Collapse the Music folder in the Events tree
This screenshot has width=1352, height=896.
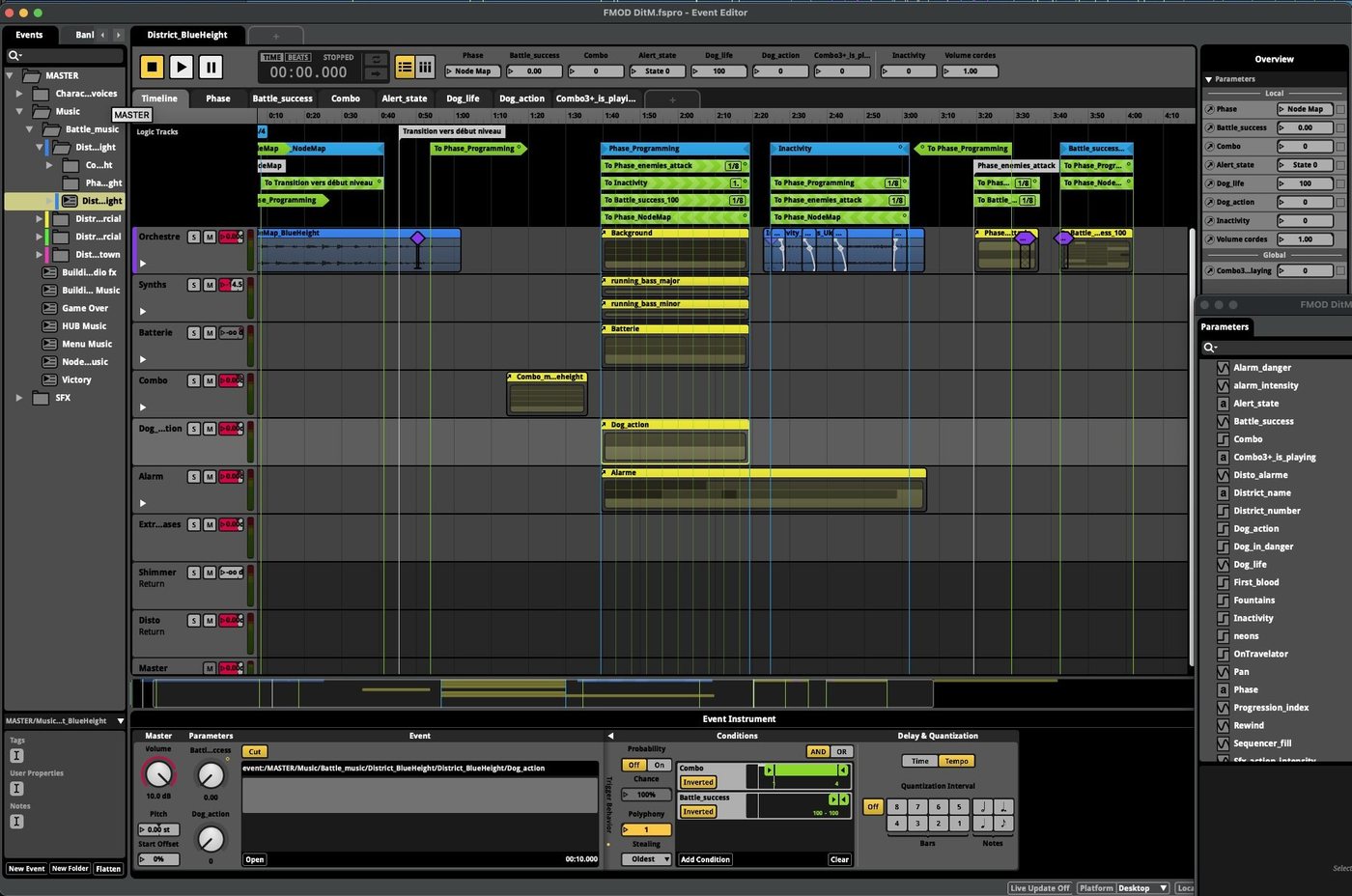(x=19, y=111)
